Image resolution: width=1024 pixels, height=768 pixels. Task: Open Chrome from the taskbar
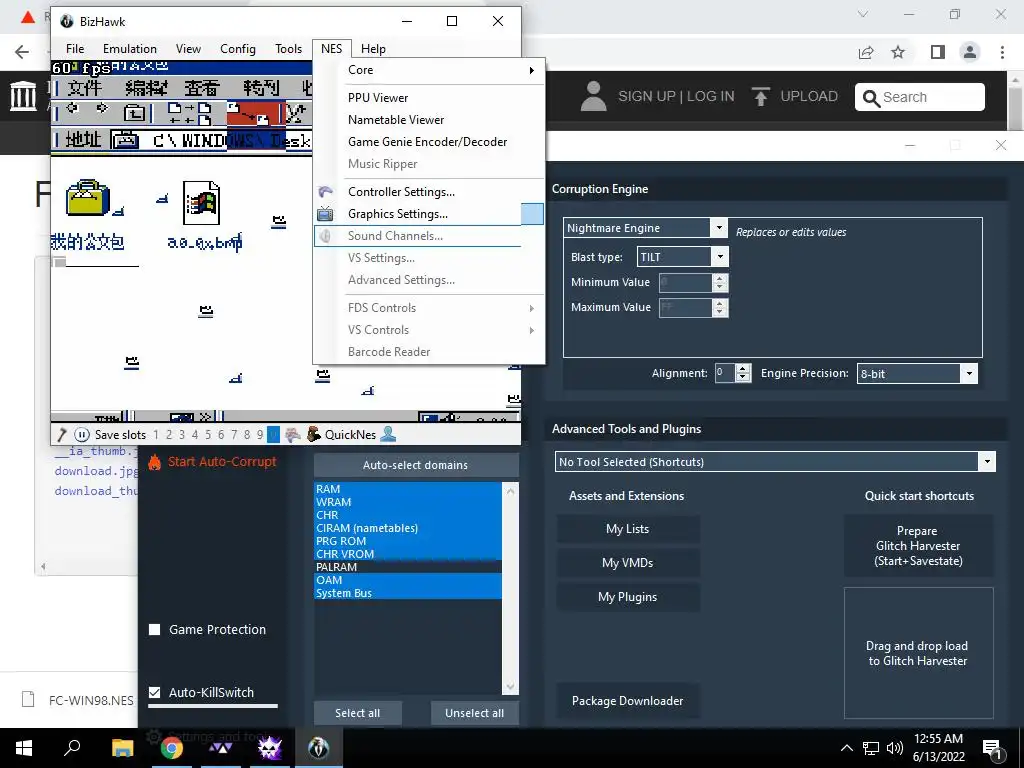[x=172, y=748]
